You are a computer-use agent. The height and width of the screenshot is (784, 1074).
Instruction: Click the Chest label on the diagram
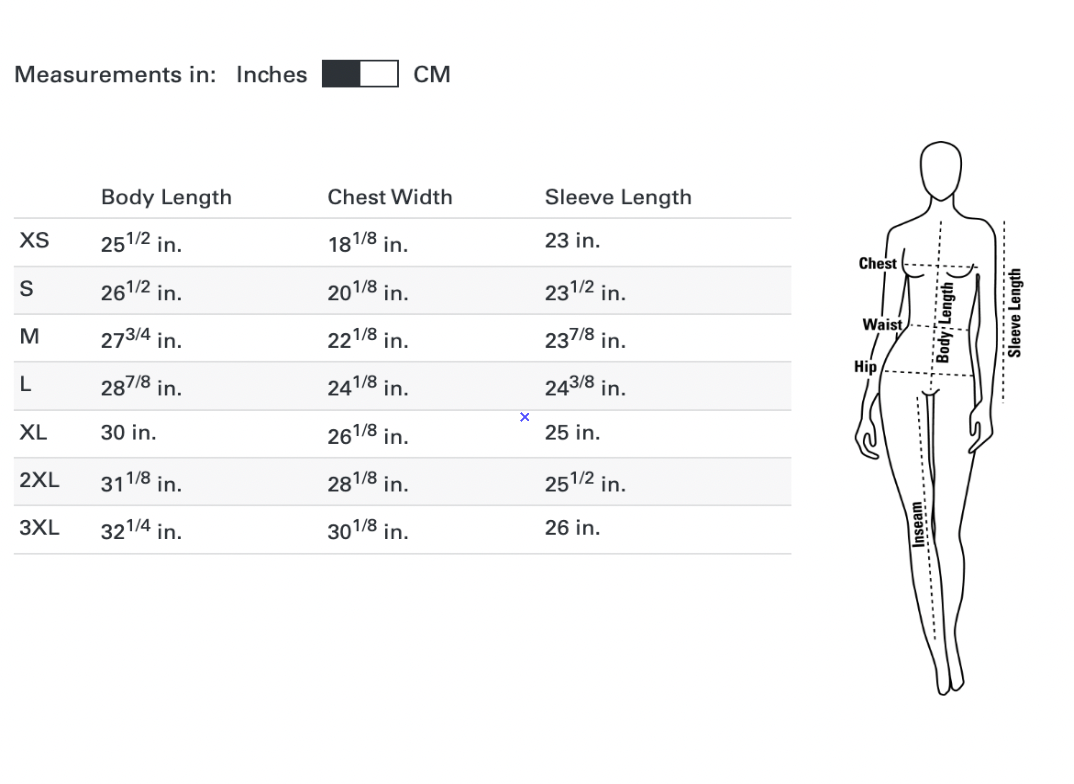877,264
